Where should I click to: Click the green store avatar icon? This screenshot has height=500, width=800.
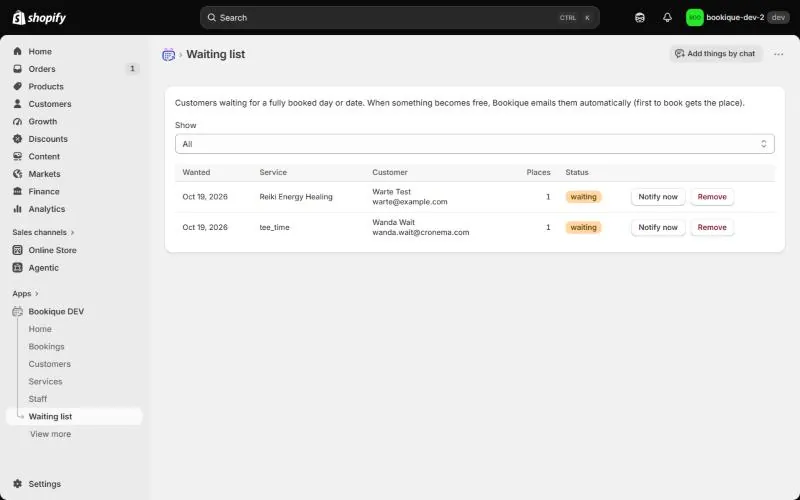pyautogui.click(x=694, y=17)
